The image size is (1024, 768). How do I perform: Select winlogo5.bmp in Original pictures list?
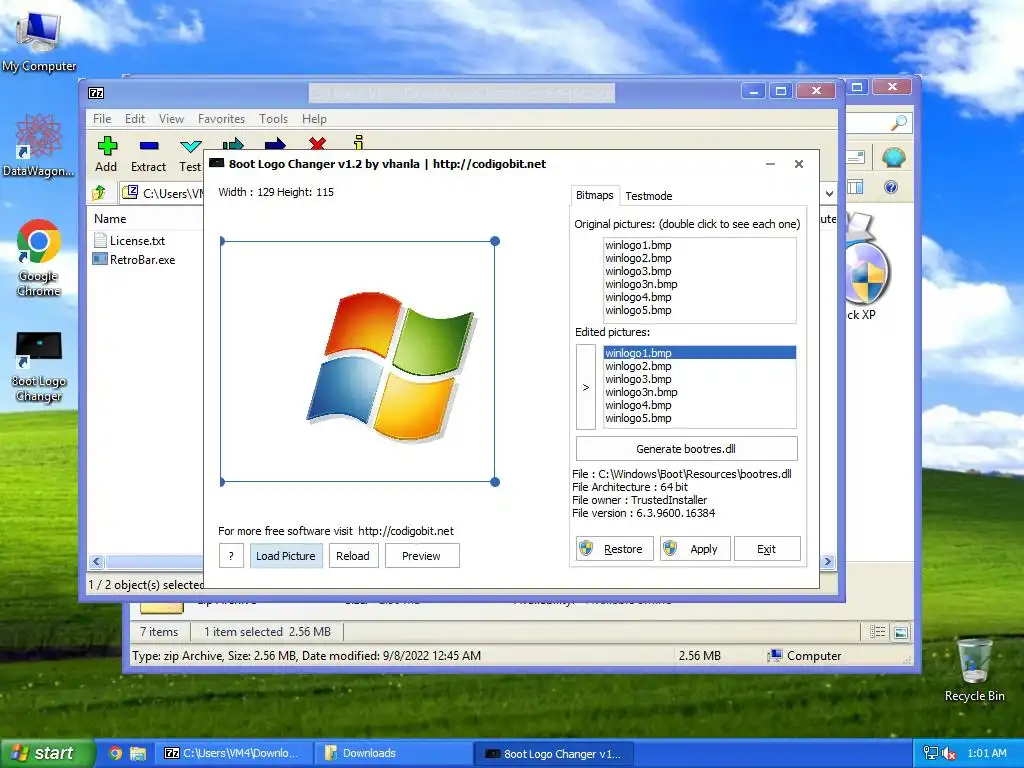(x=638, y=310)
